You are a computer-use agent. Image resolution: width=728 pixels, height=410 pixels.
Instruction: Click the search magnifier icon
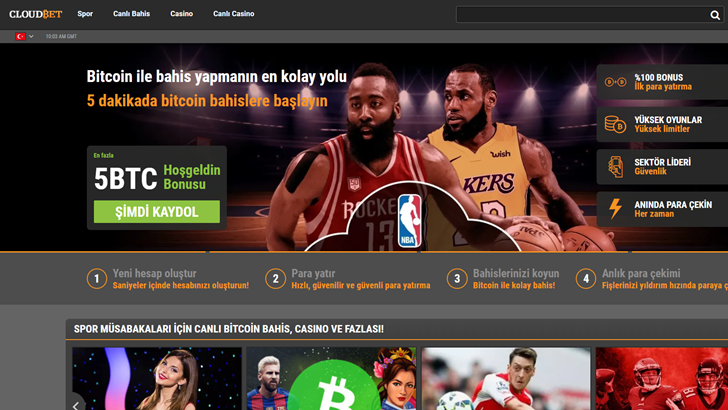click(715, 15)
